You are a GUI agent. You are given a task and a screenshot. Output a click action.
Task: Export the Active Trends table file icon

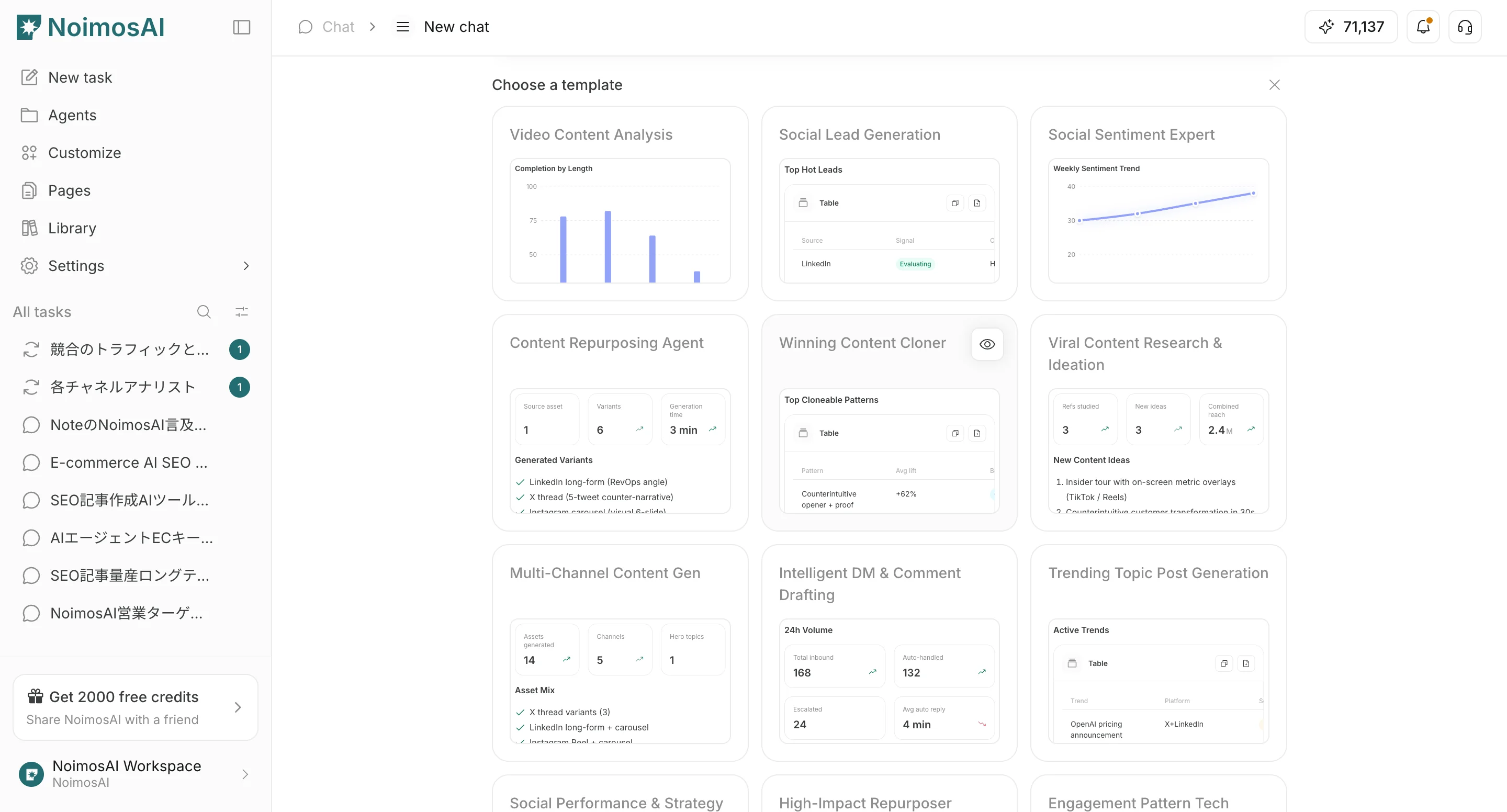point(1246,663)
